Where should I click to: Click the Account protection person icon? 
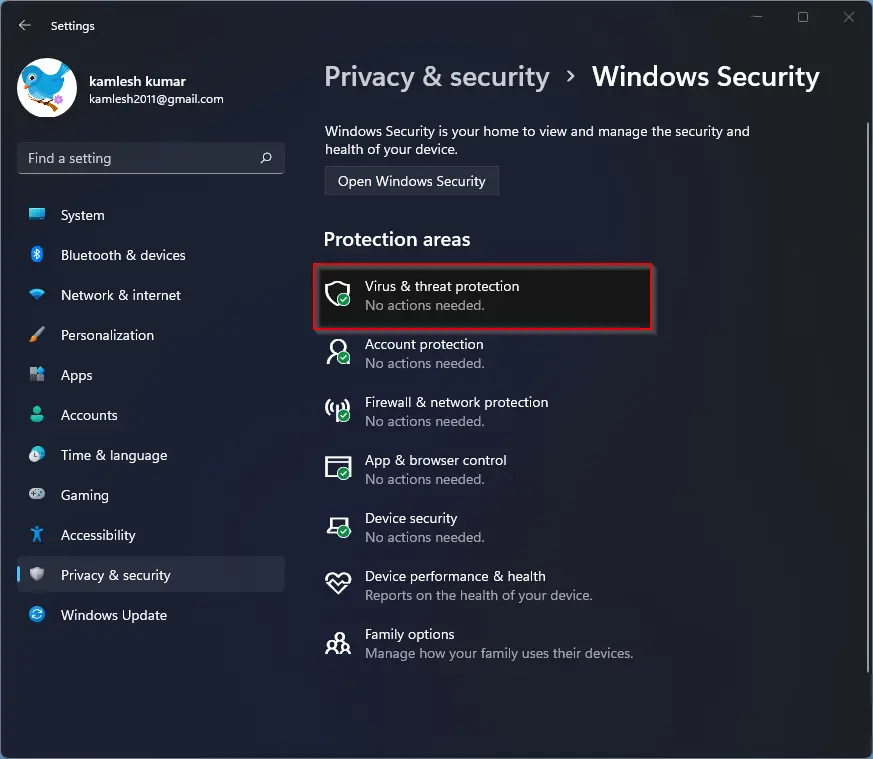[x=337, y=351]
